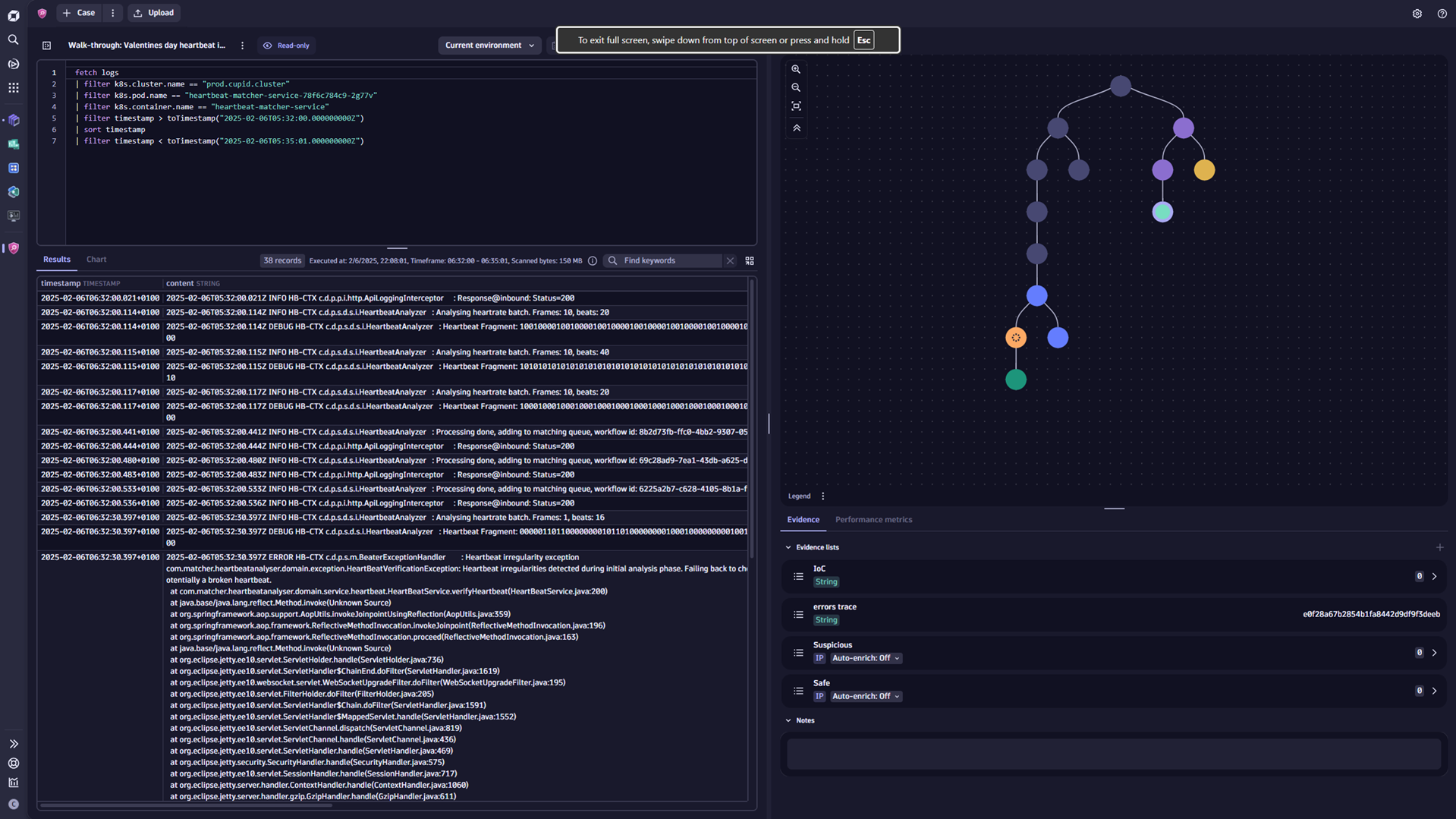The height and width of the screenshot is (819, 1456).
Task: Toggle Read-only mode for the notebook
Action: pyautogui.click(x=286, y=46)
